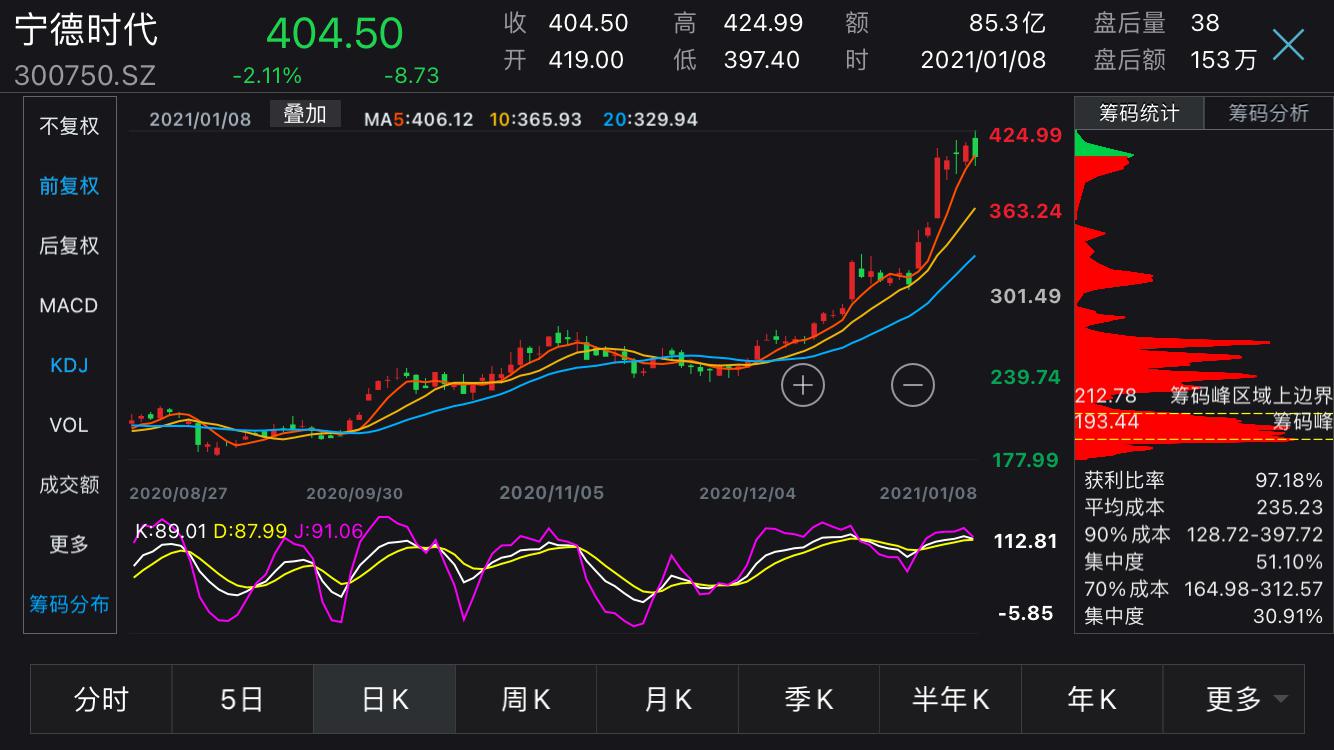
Task: Click the date 2021/01/08 in header
Action: coord(983,60)
